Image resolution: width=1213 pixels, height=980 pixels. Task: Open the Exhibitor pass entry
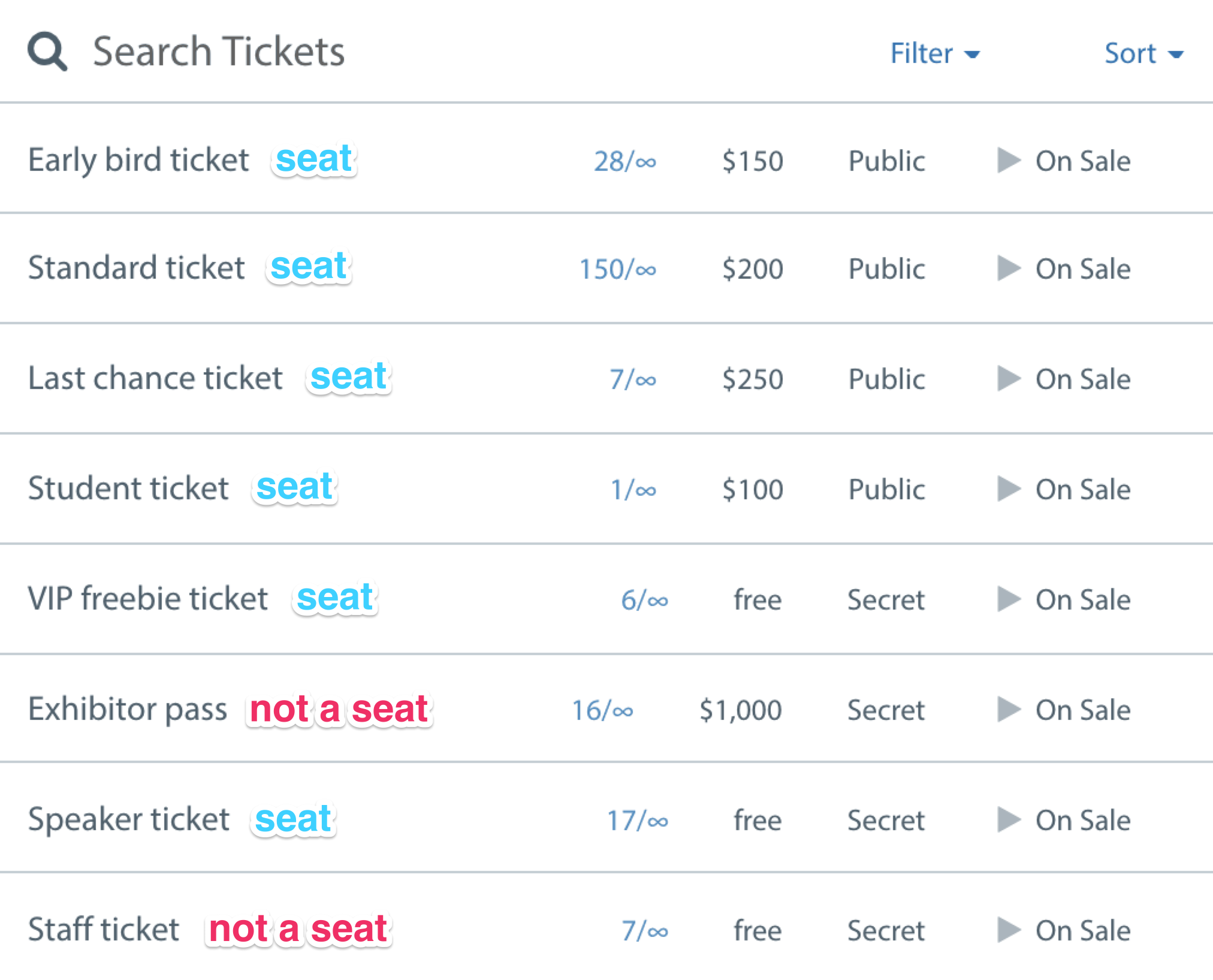128,710
